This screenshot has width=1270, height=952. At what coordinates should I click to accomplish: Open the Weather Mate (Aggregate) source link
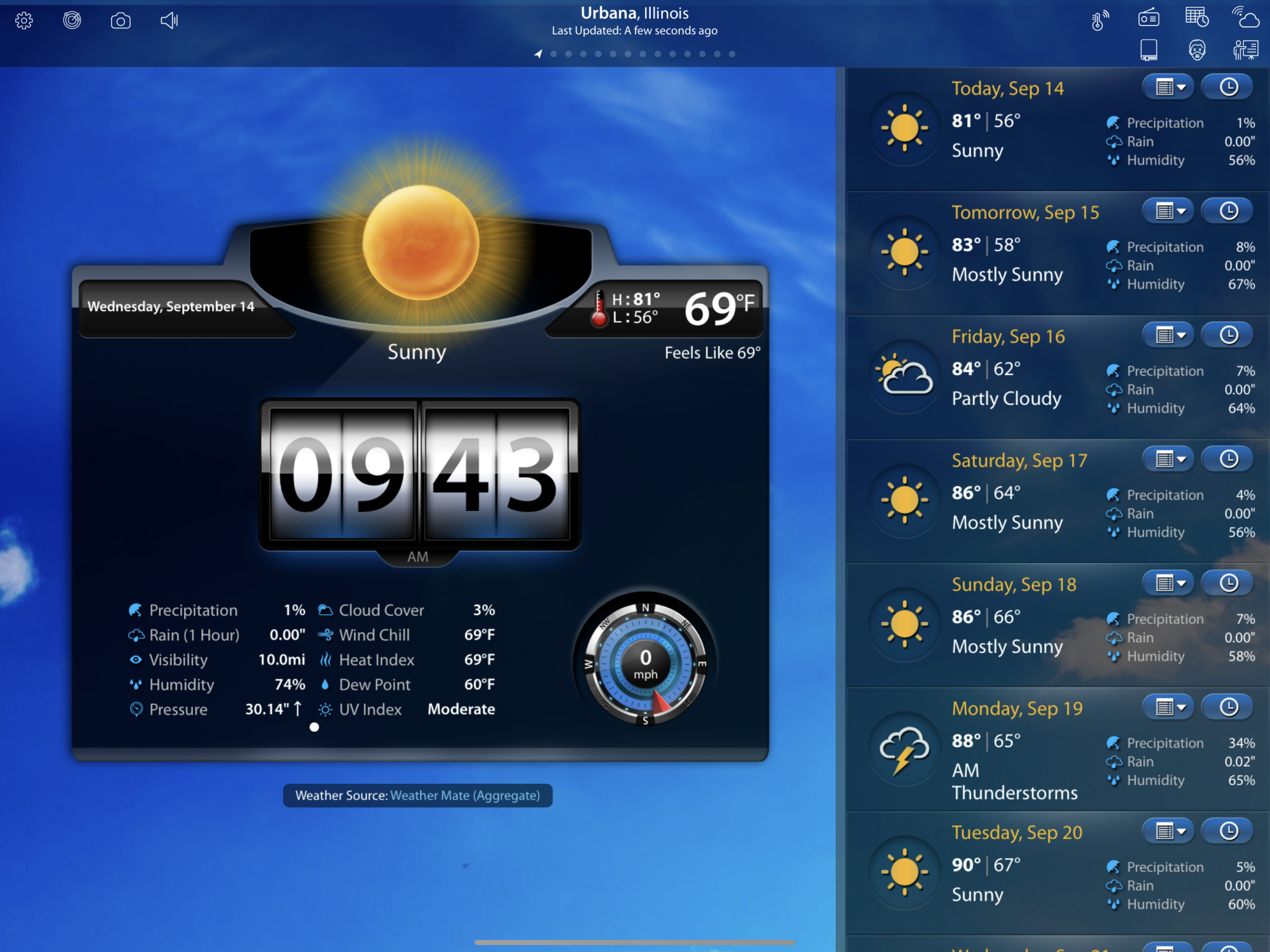[465, 795]
